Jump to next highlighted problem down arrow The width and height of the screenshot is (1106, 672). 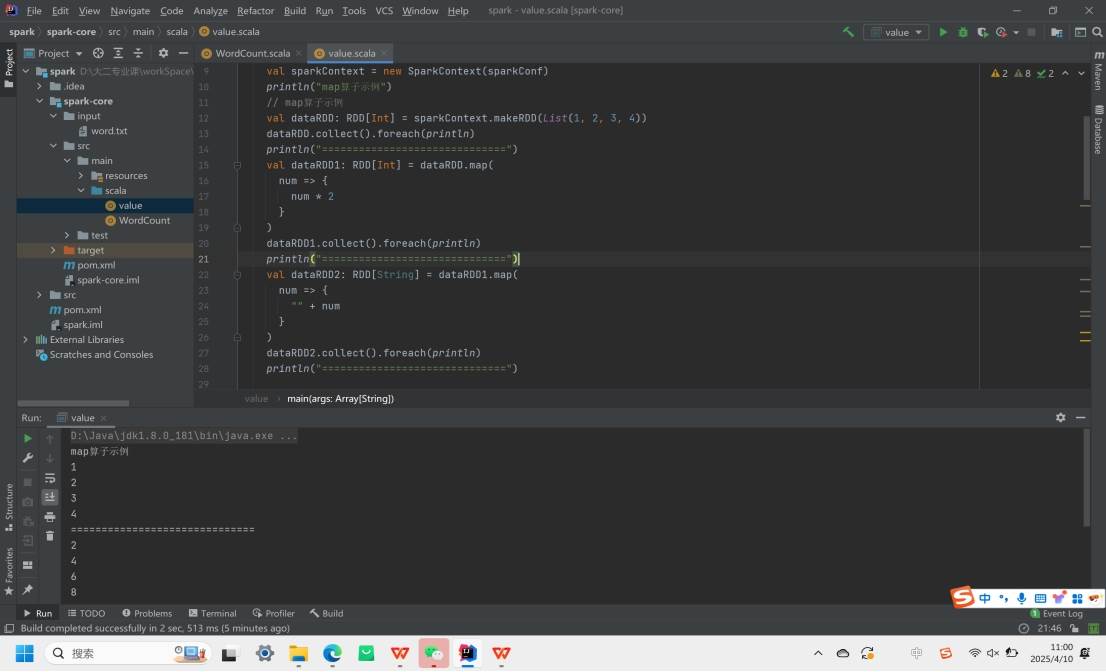pyautogui.click(x=1081, y=73)
